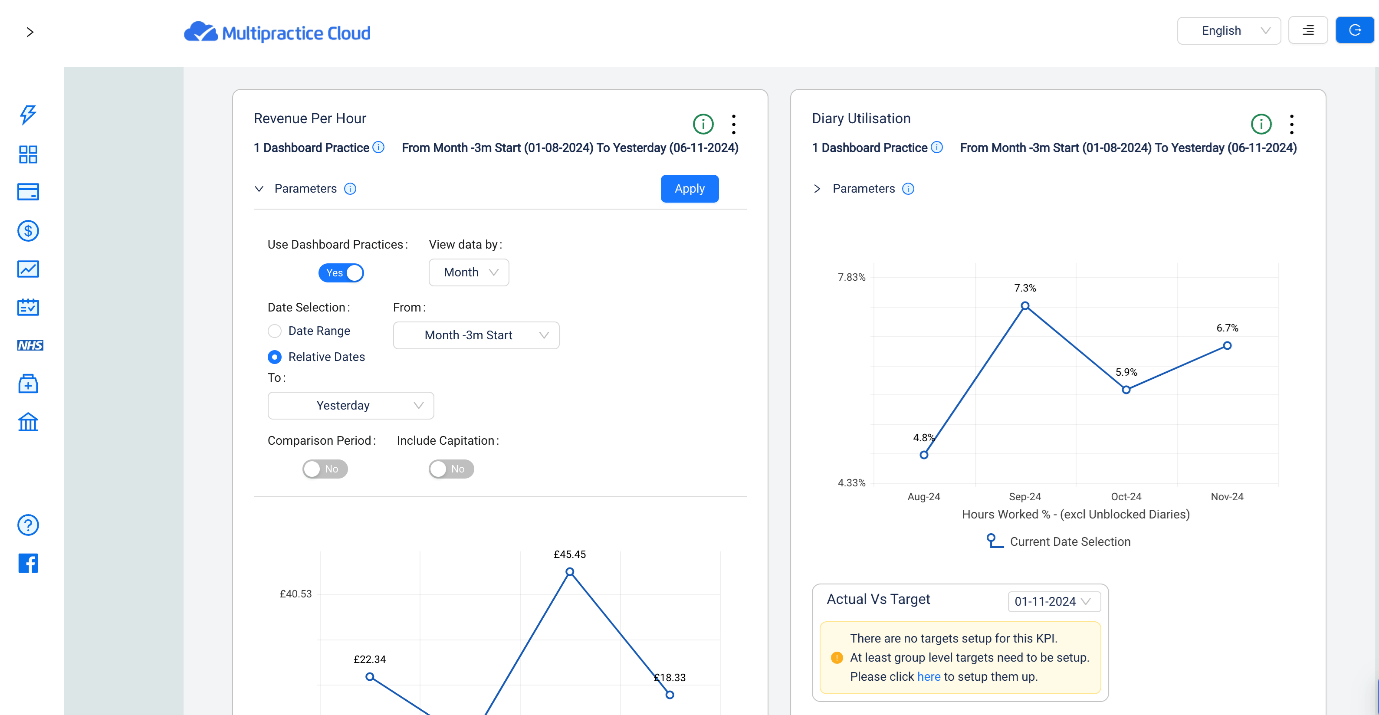Screen dimensions: 1379x715
Task: Open the lightning bolt sidebar icon
Action: pos(28,115)
